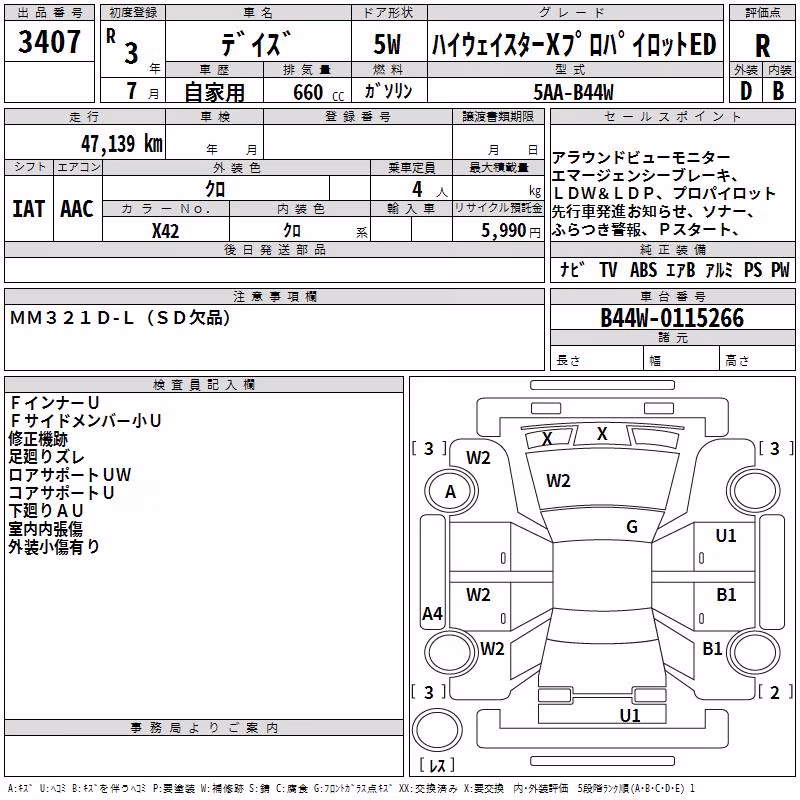Click left headlight mark X

[547, 438]
